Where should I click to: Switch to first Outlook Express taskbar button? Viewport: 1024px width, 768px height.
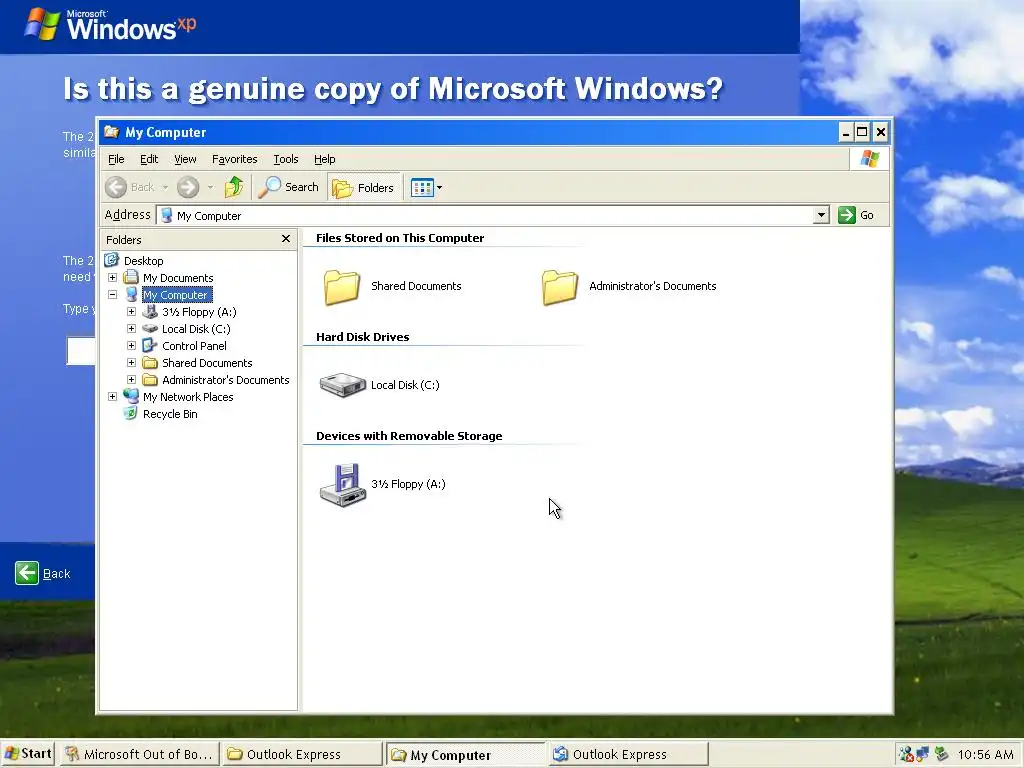301,754
